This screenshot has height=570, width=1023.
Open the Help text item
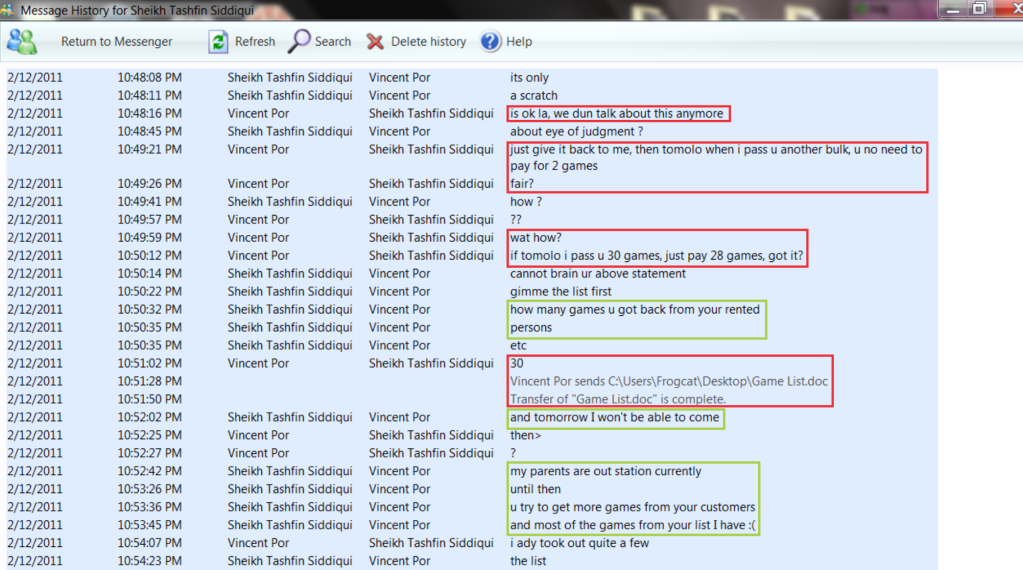[519, 42]
